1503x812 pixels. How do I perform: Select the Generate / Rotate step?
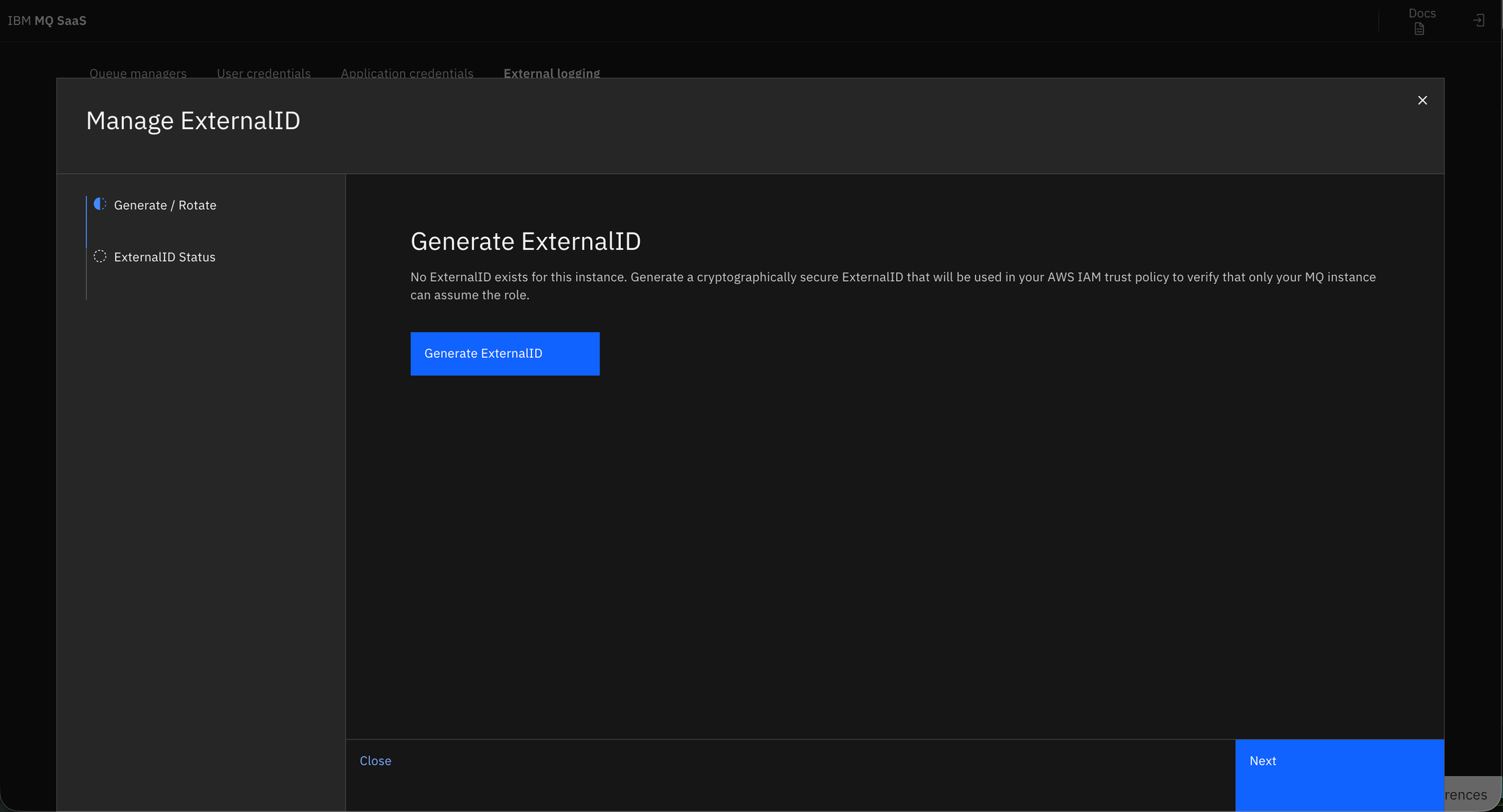coord(165,205)
